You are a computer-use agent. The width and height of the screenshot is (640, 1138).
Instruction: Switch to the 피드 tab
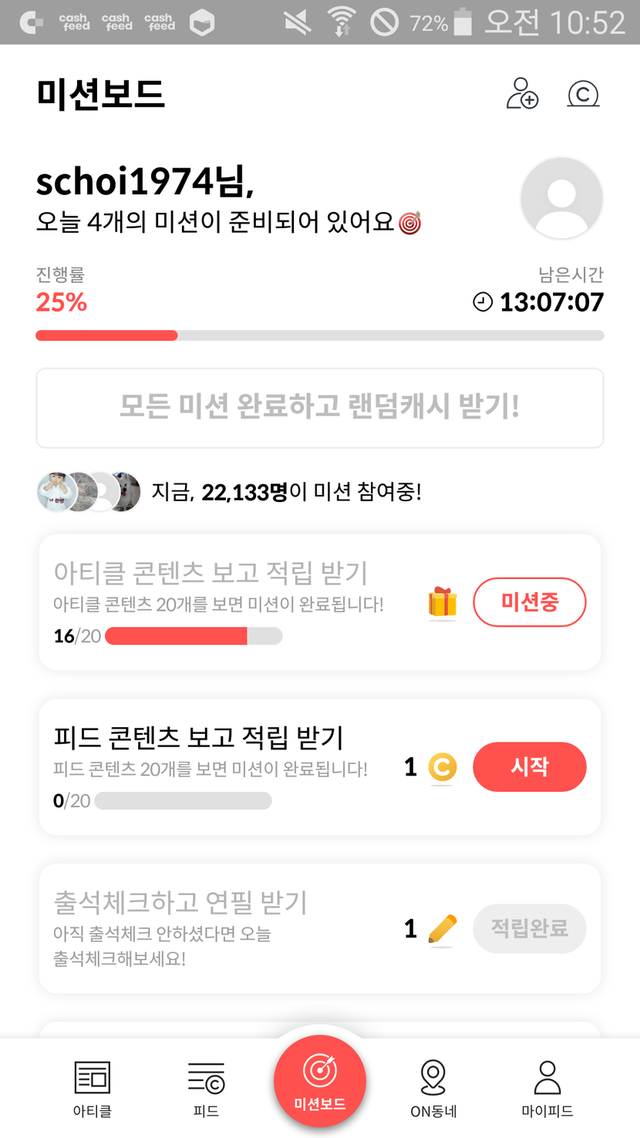point(206,1088)
